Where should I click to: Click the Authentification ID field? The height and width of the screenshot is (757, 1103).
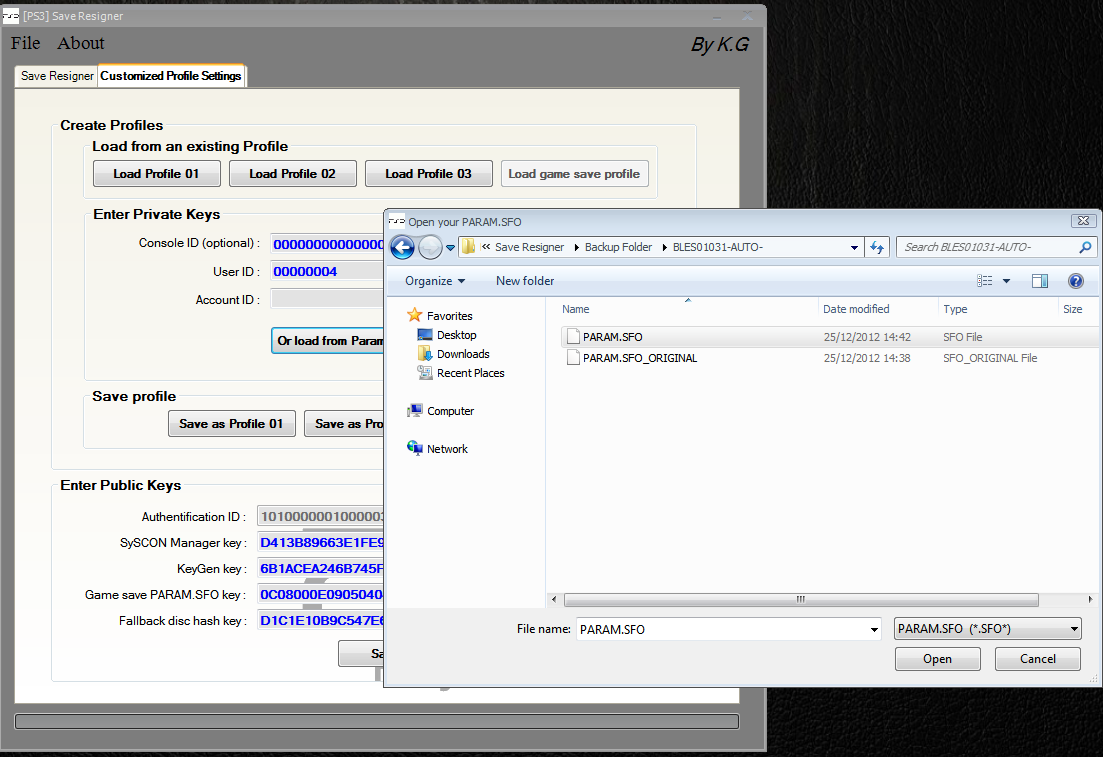click(321, 516)
